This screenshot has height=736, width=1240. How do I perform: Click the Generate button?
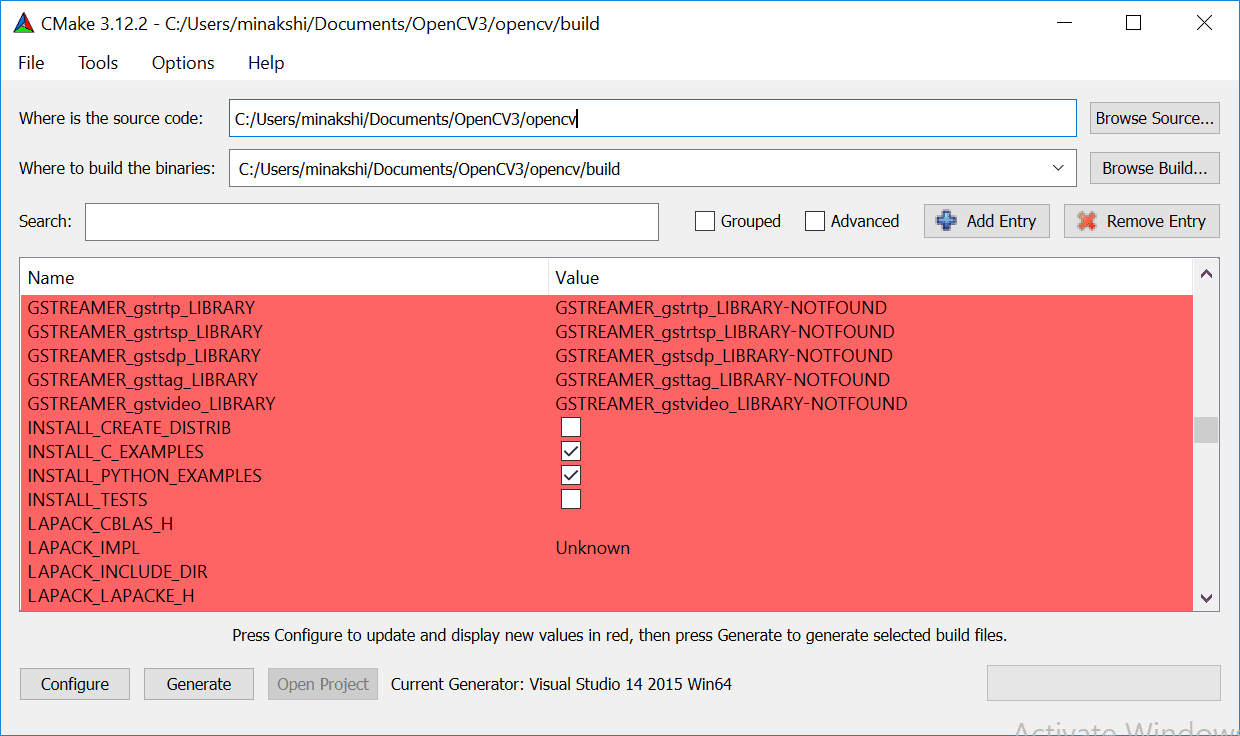pyautogui.click(x=199, y=684)
